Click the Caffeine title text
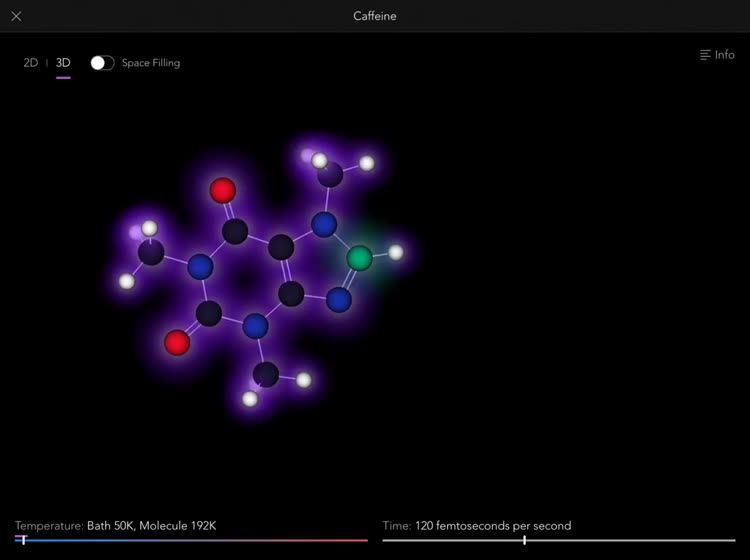750x560 pixels. [375, 16]
